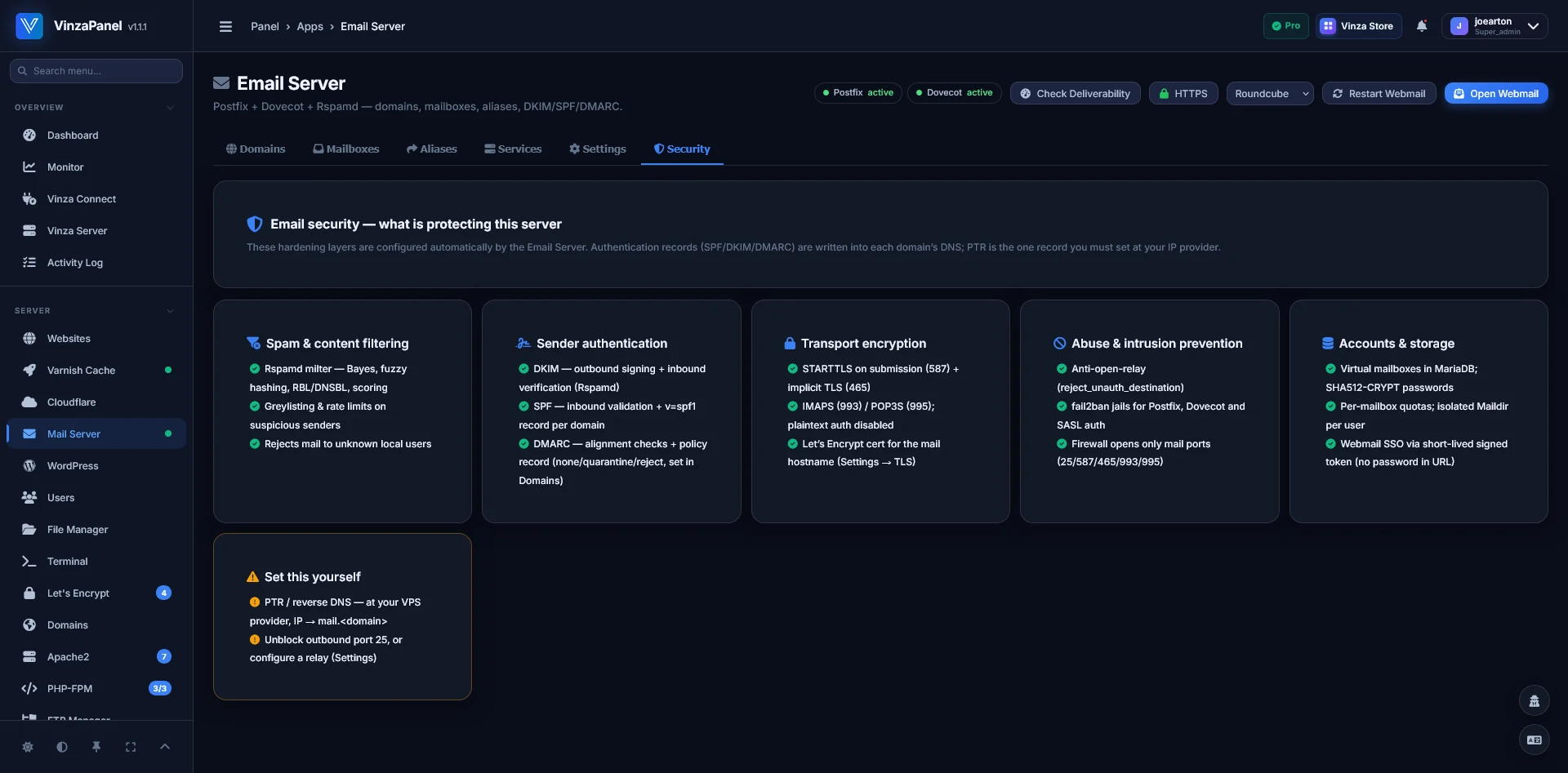Open the notifications bell
1568x773 pixels.
[x=1422, y=26]
